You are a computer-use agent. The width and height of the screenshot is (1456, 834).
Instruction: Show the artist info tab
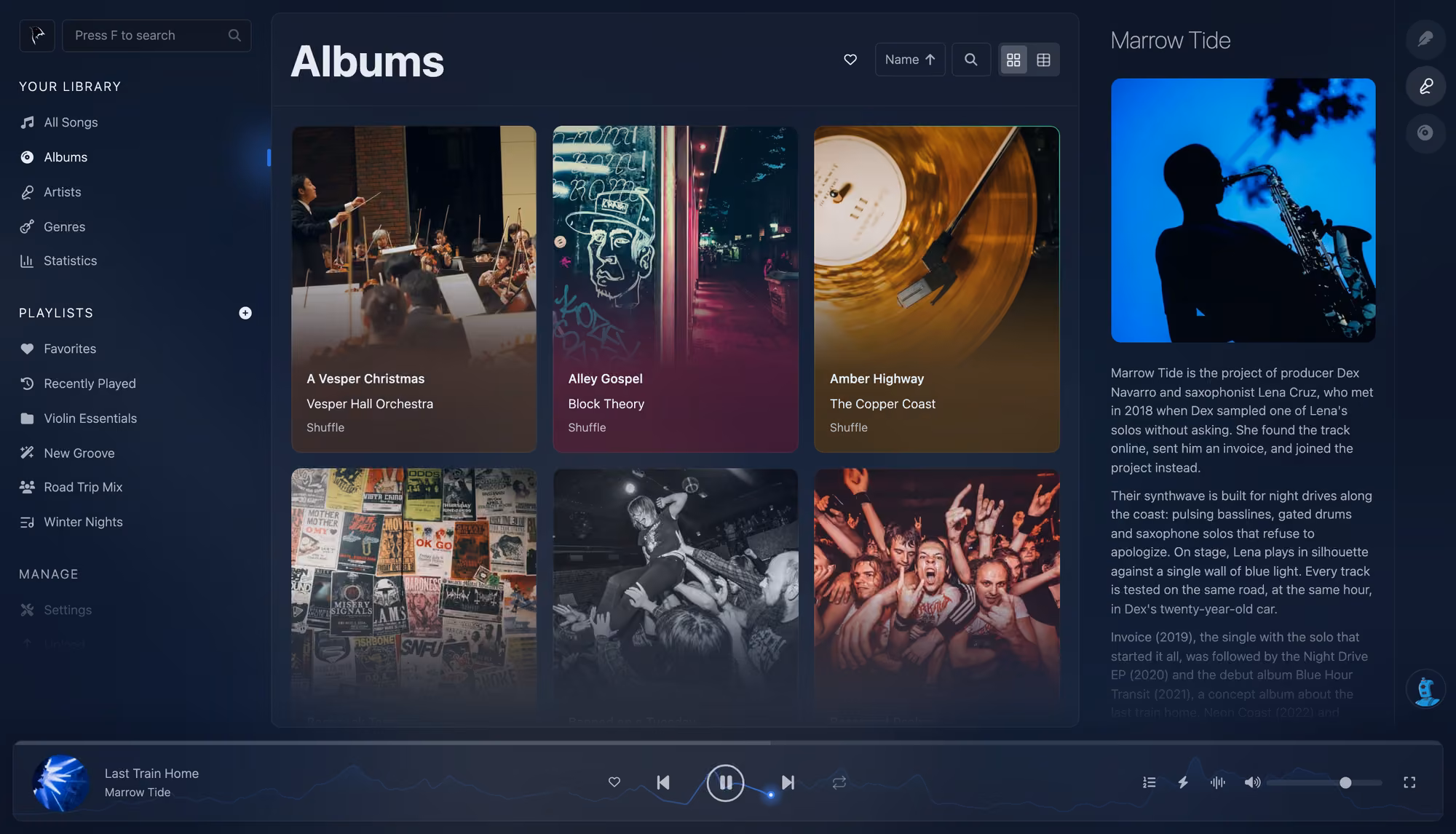(x=1425, y=86)
